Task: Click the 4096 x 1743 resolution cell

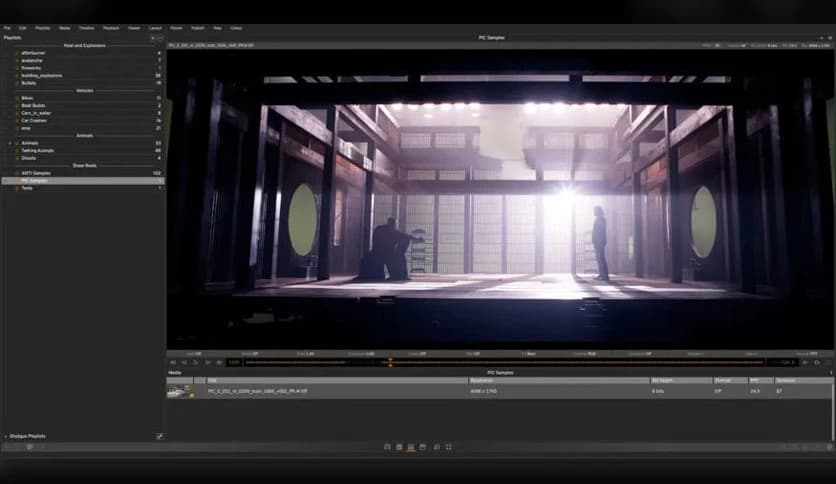Action: click(x=483, y=391)
